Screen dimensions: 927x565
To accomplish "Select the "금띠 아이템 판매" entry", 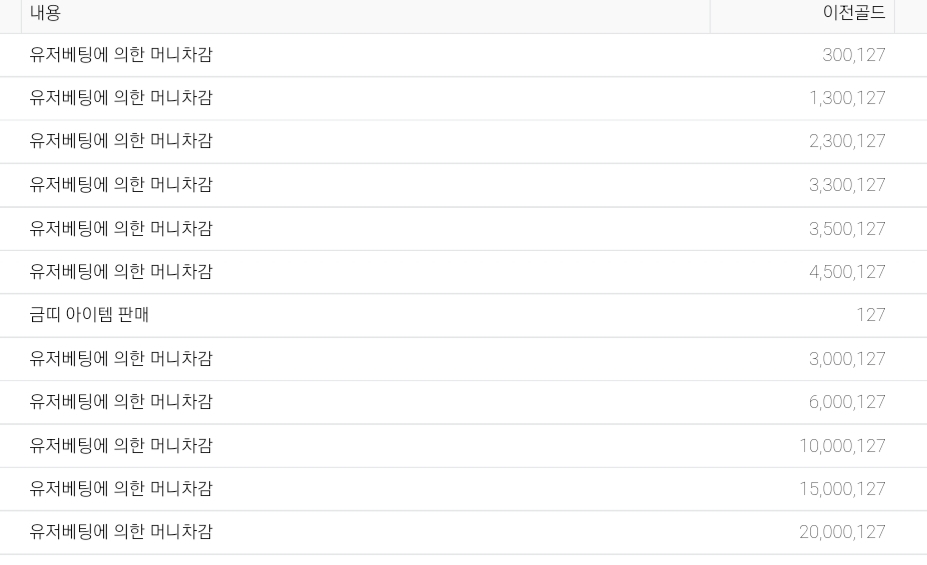I will 89,315.
